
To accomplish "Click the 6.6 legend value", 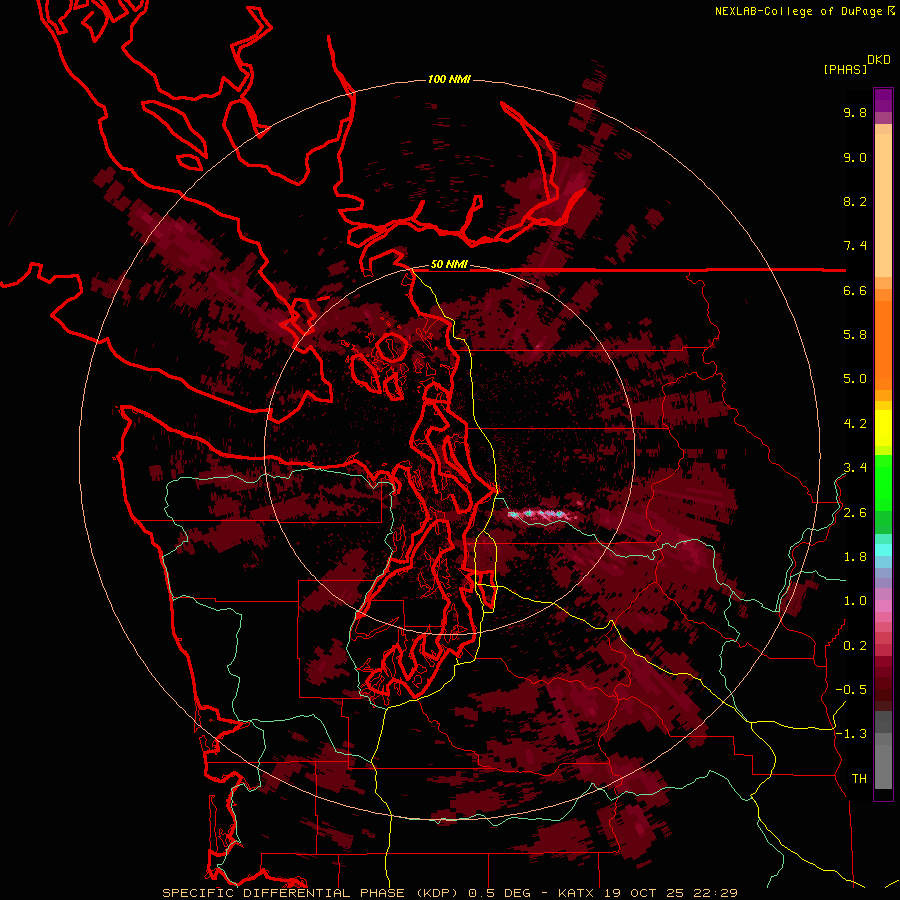I will point(855,290).
